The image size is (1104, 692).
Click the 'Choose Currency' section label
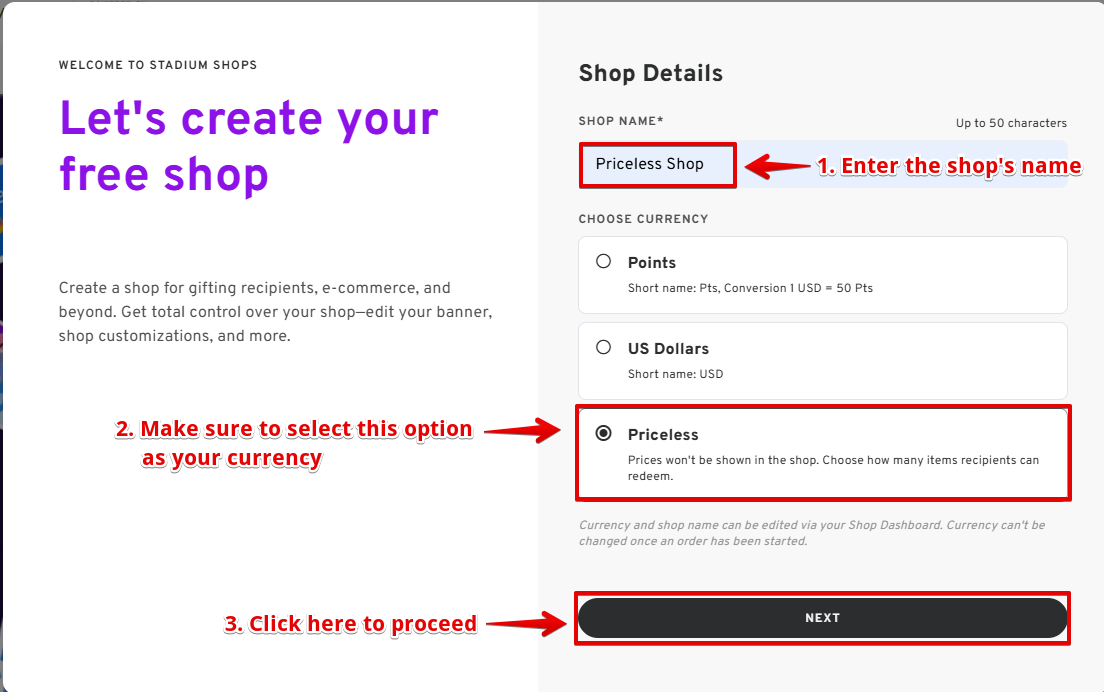pos(643,219)
